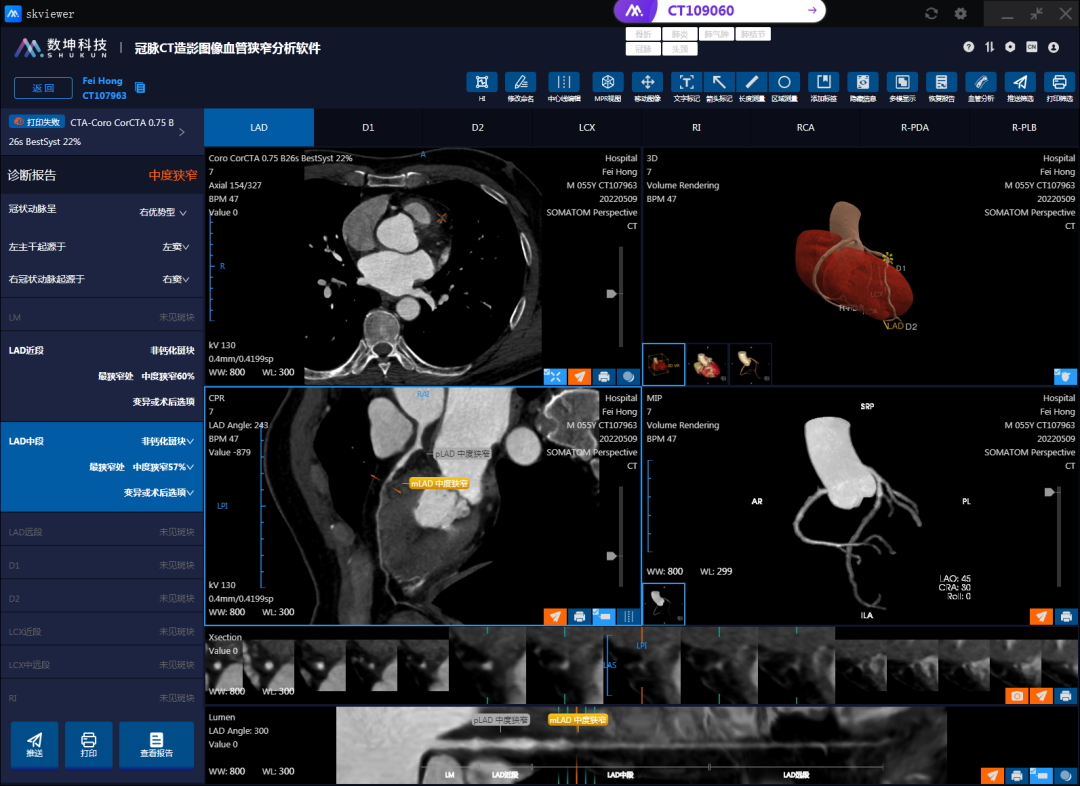Choose the arrow marker tool
Viewport: 1080px width, 786px height.
719,83
